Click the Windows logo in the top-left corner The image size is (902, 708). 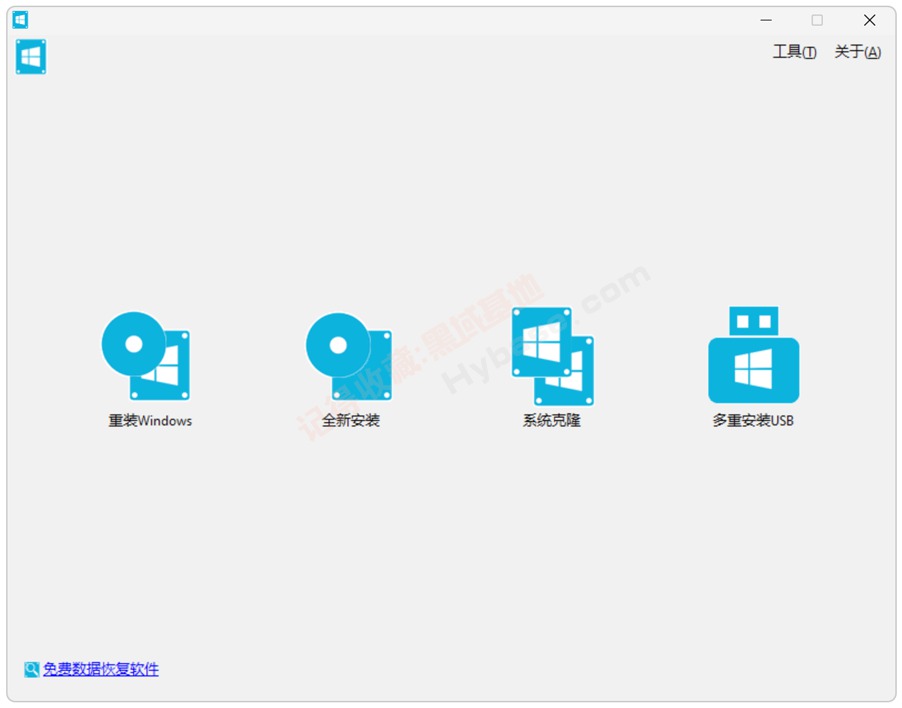click(x=30, y=57)
